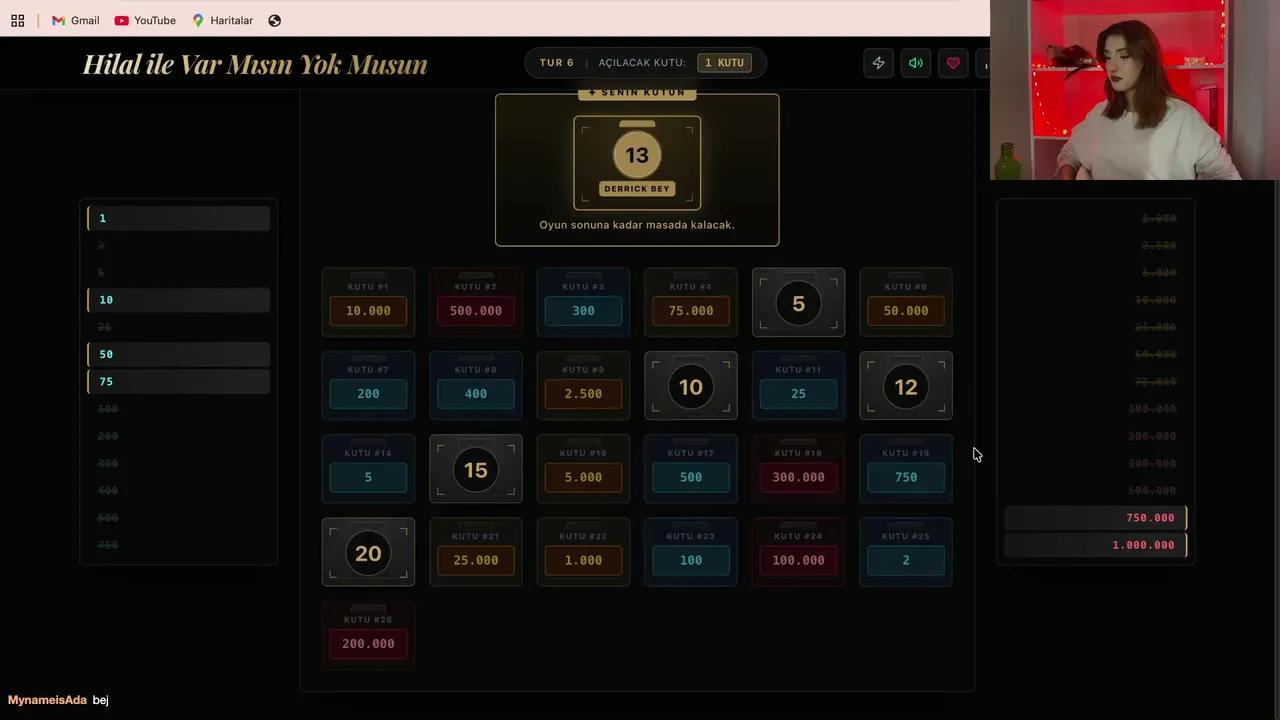Image resolution: width=1280 pixels, height=720 pixels.
Task: Open unopened box number 5
Action: point(798,303)
